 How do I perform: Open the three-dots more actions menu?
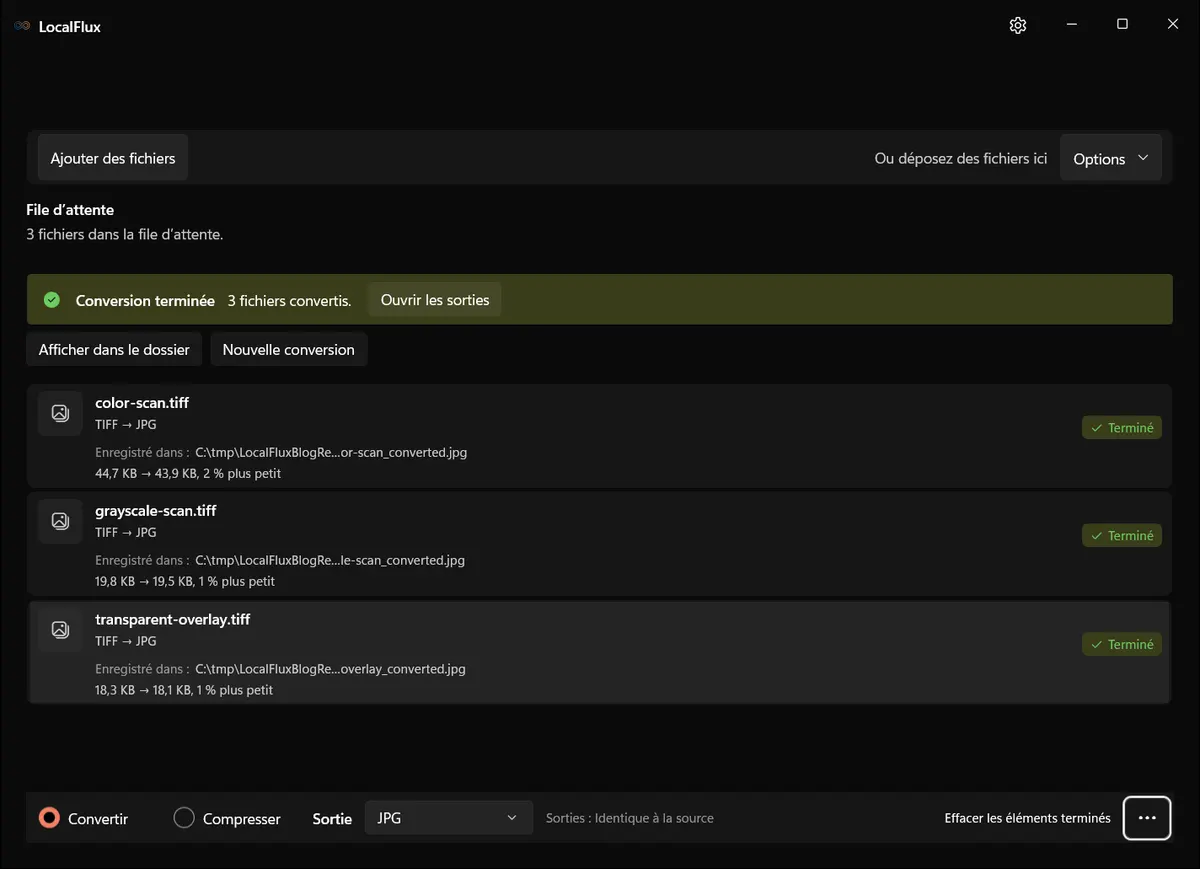click(1147, 818)
